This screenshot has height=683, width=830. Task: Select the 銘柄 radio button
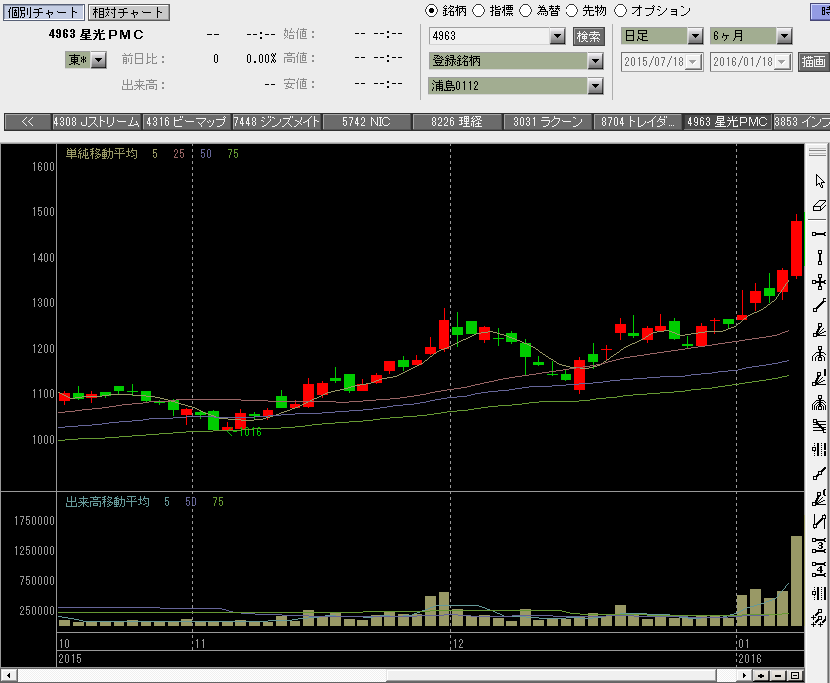point(431,11)
